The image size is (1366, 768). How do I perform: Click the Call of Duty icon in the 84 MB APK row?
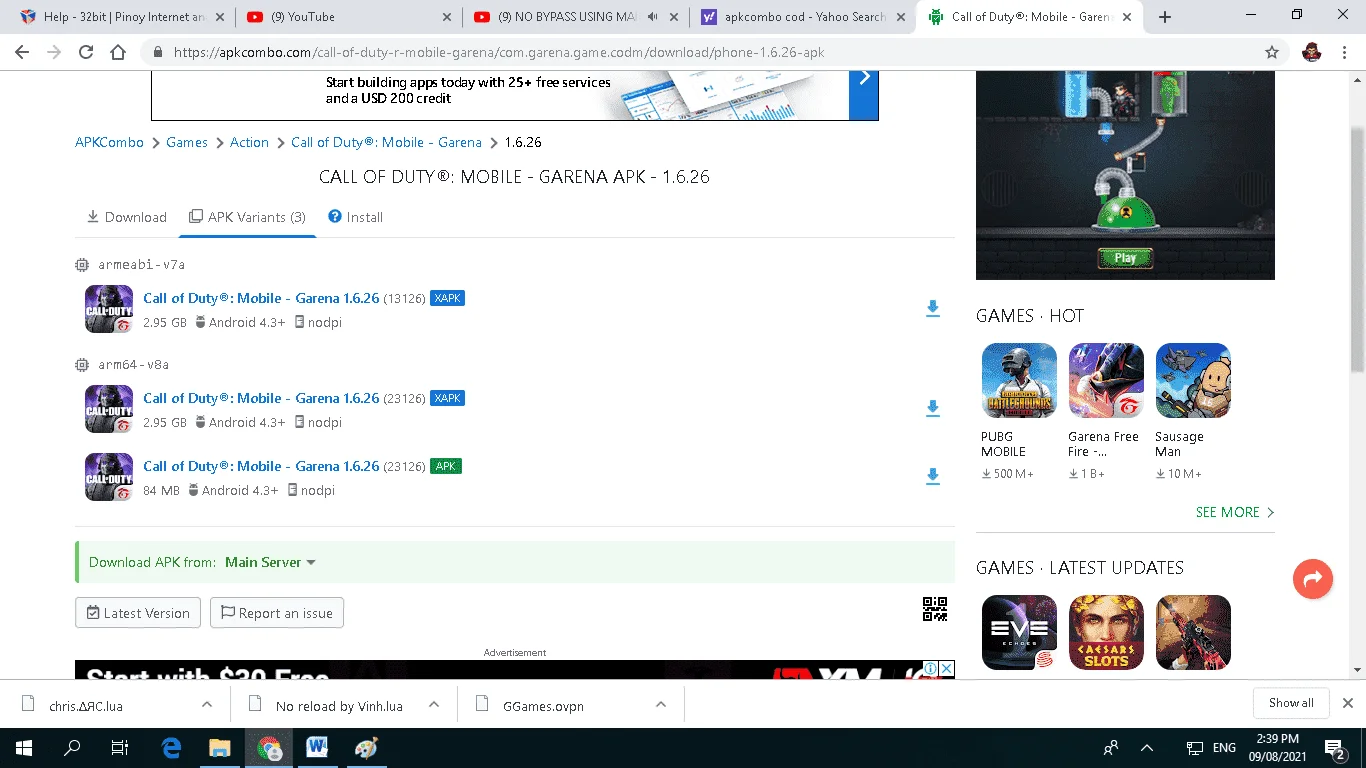pos(109,477)
